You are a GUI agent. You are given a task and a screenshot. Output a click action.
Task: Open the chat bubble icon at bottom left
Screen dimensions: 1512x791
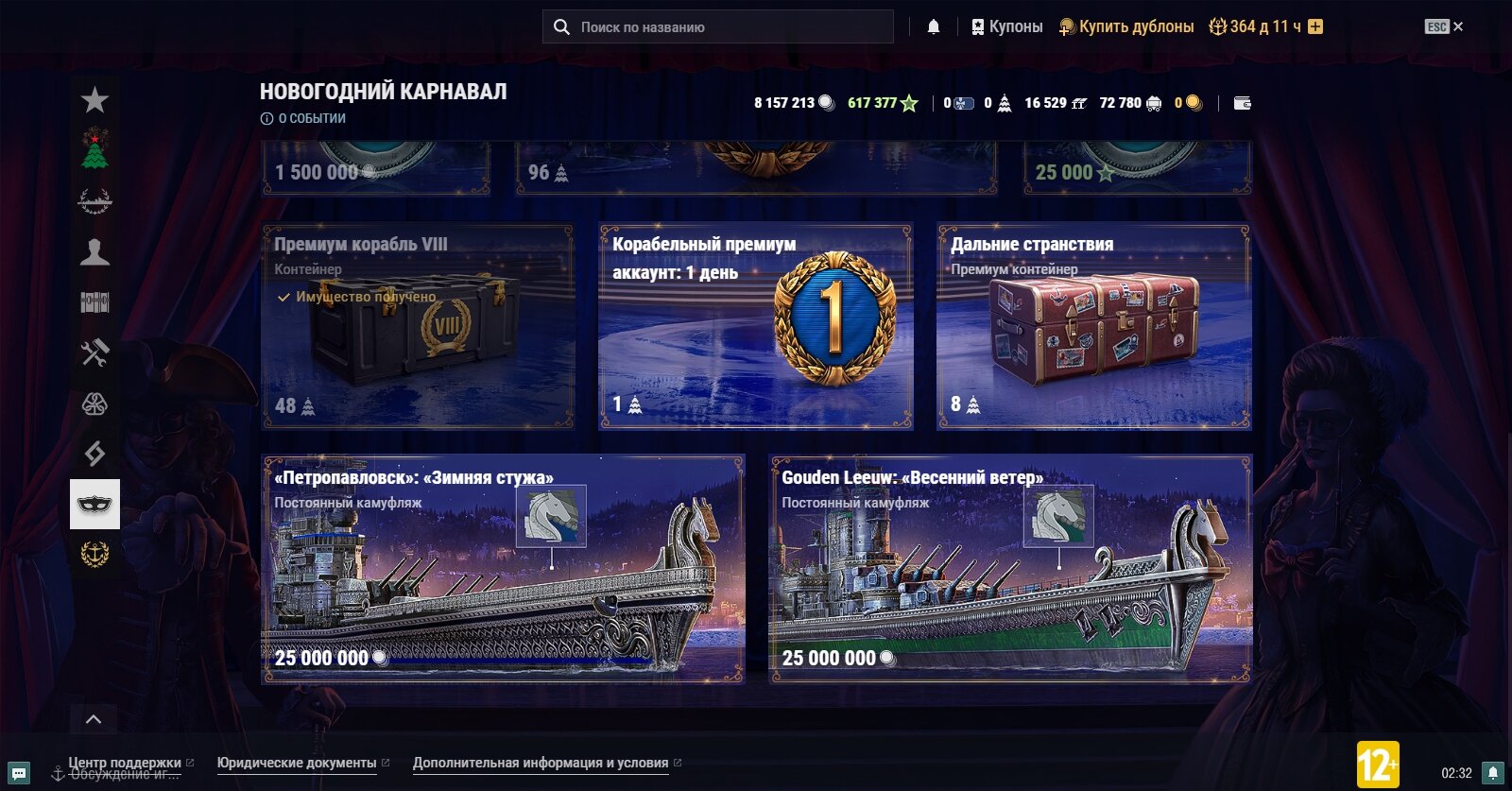[x=19, y=772]
